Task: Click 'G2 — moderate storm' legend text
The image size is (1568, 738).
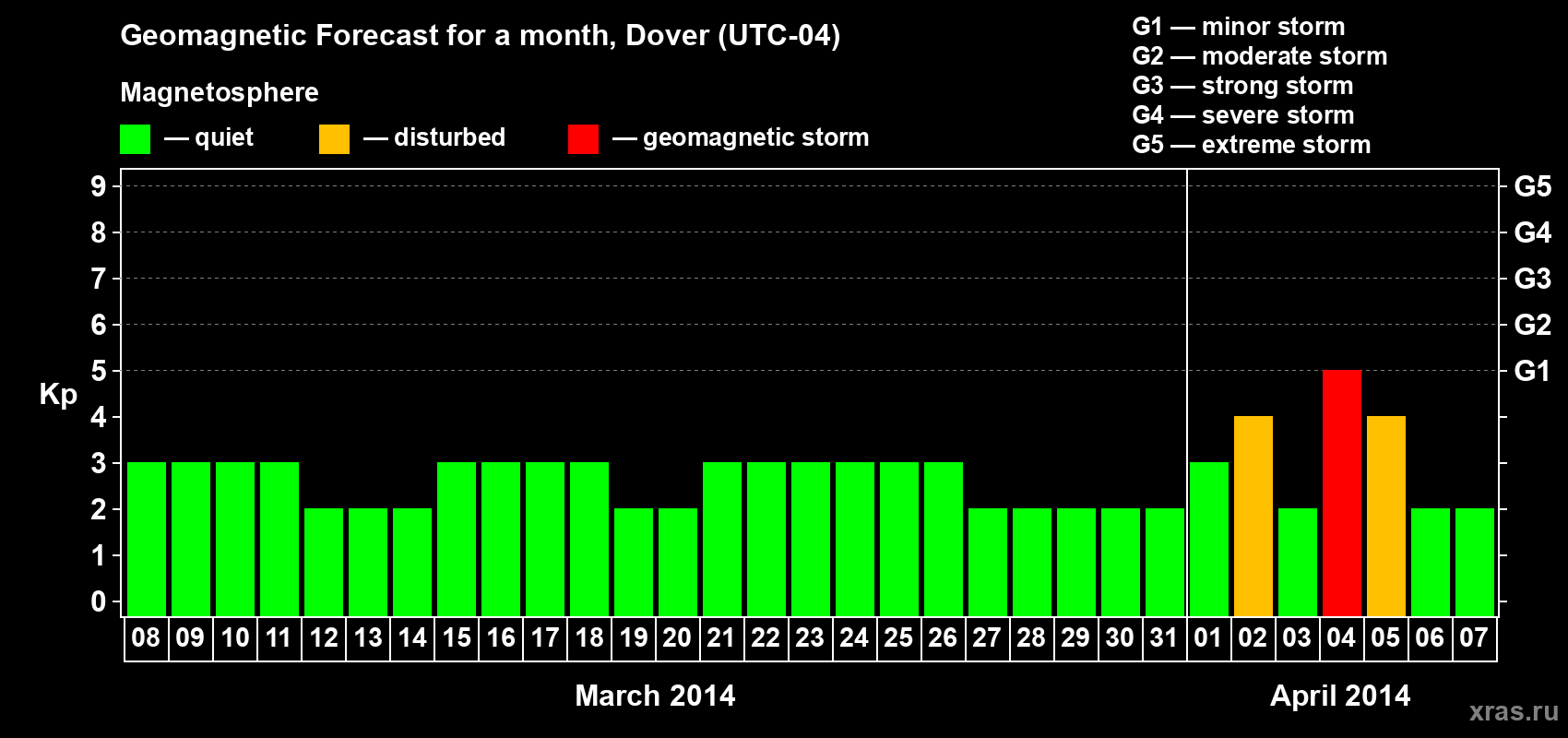Action: click(x=1260, y=56)
